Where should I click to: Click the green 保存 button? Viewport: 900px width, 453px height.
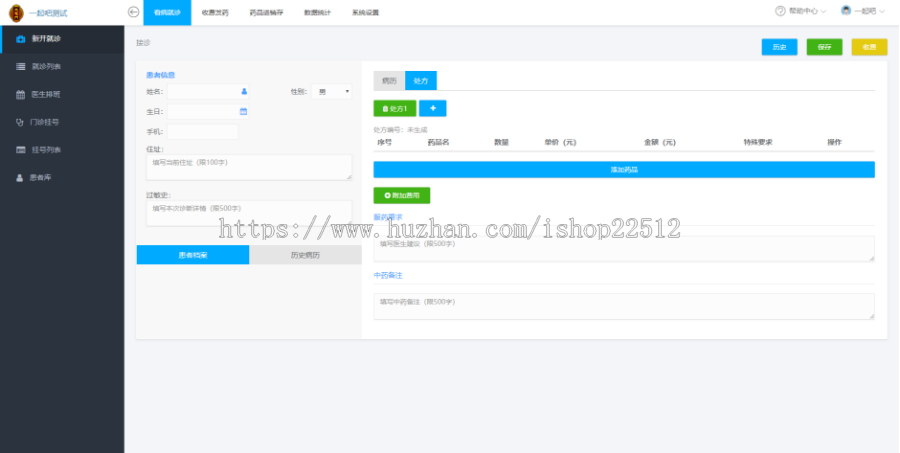(824, 47)
